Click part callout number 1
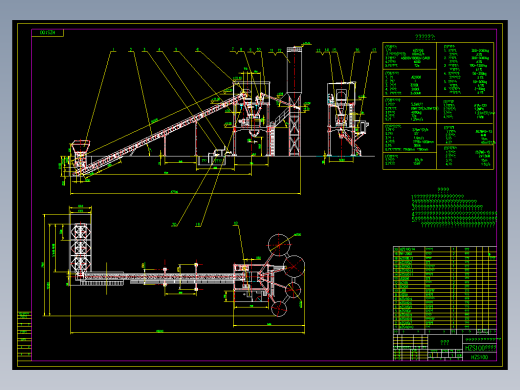Viewport: 520px width, 390px height. (x=114, y=50)
